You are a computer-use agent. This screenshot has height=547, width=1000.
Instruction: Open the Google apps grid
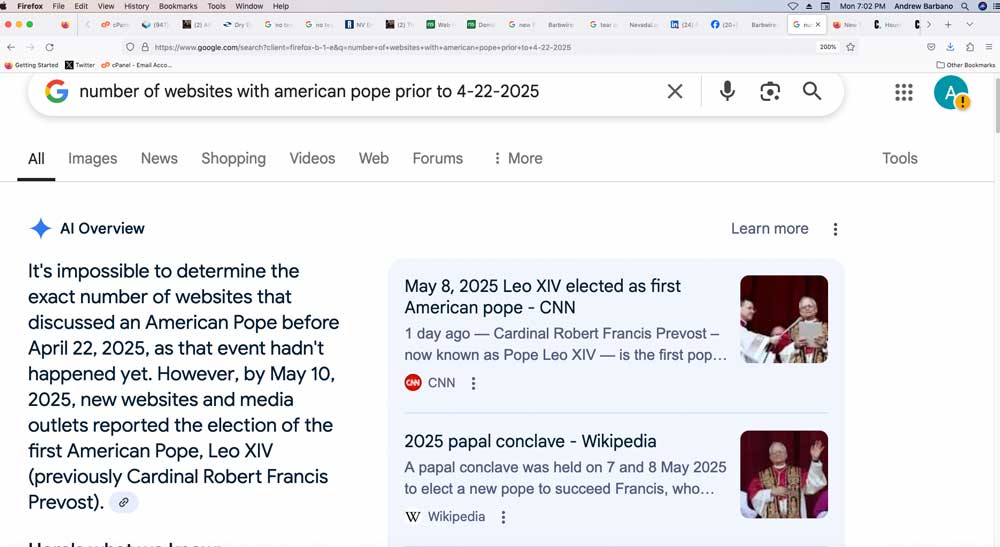[903, 92]
